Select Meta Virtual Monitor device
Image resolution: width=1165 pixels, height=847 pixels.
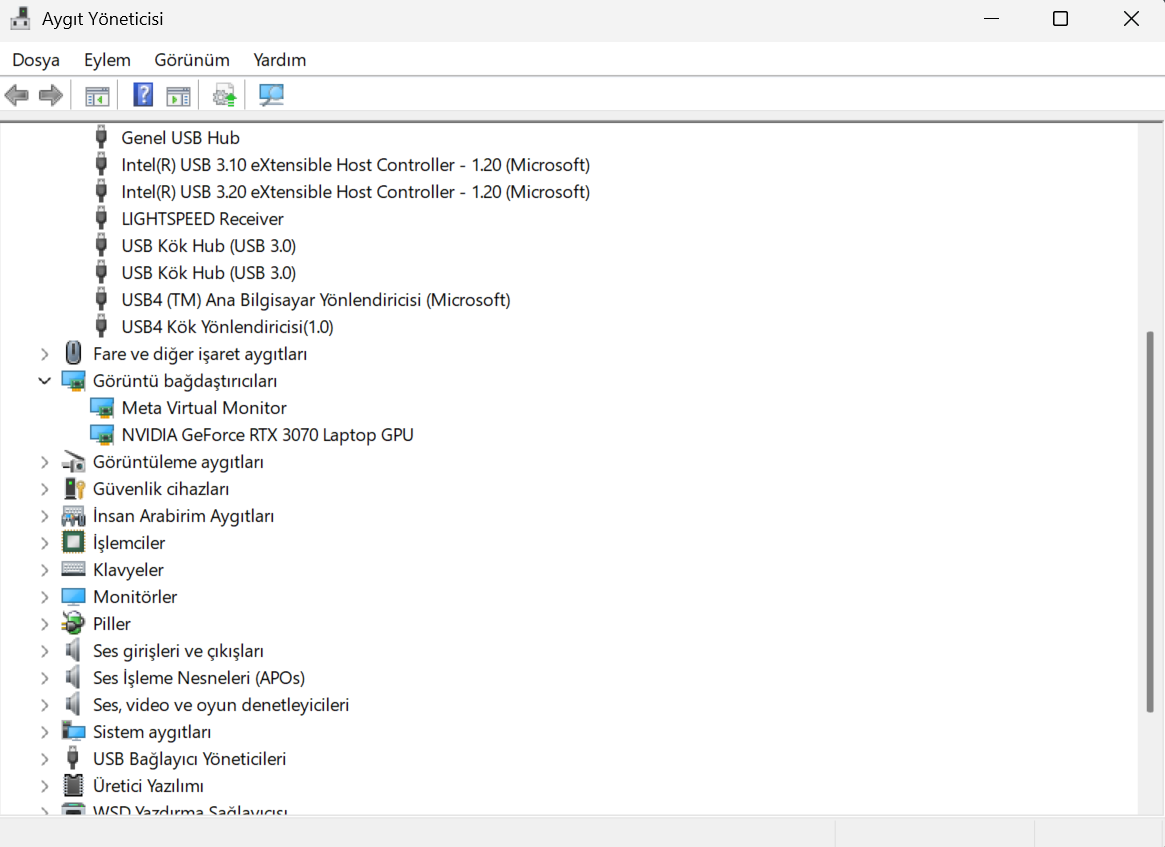[x=204, y=408]
